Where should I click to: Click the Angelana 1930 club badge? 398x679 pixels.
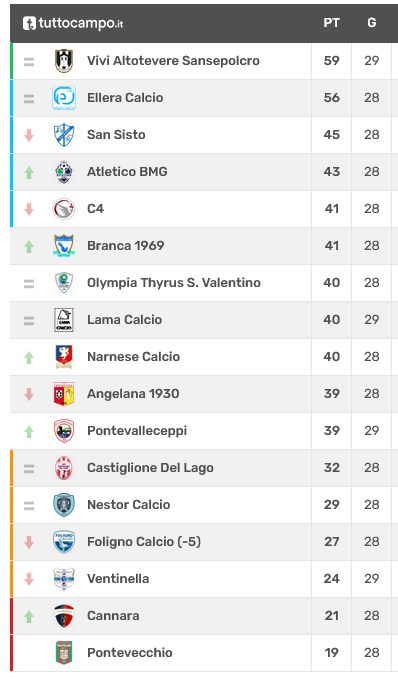(x=64, y=394)
